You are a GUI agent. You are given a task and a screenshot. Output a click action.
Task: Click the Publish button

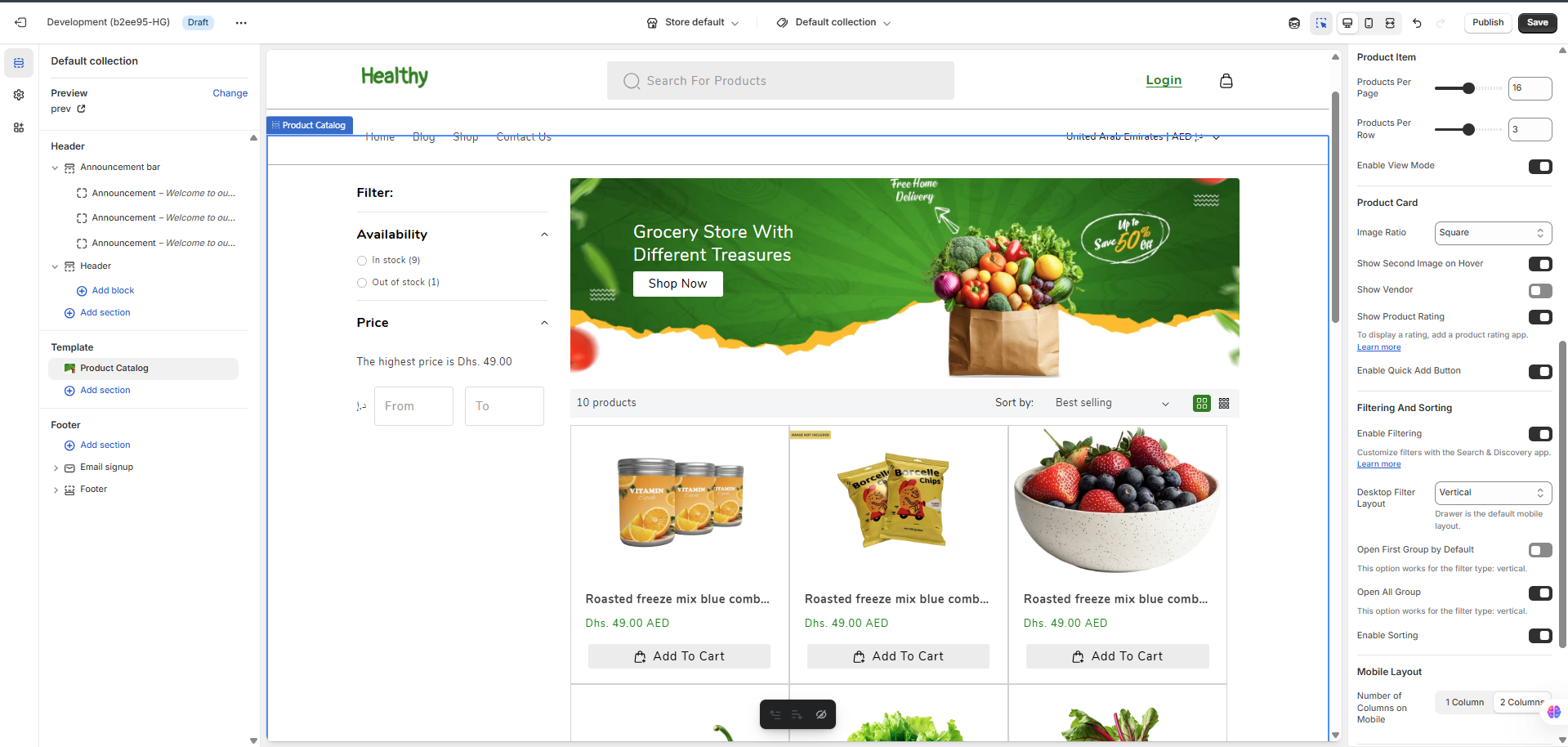(1487, 23)
